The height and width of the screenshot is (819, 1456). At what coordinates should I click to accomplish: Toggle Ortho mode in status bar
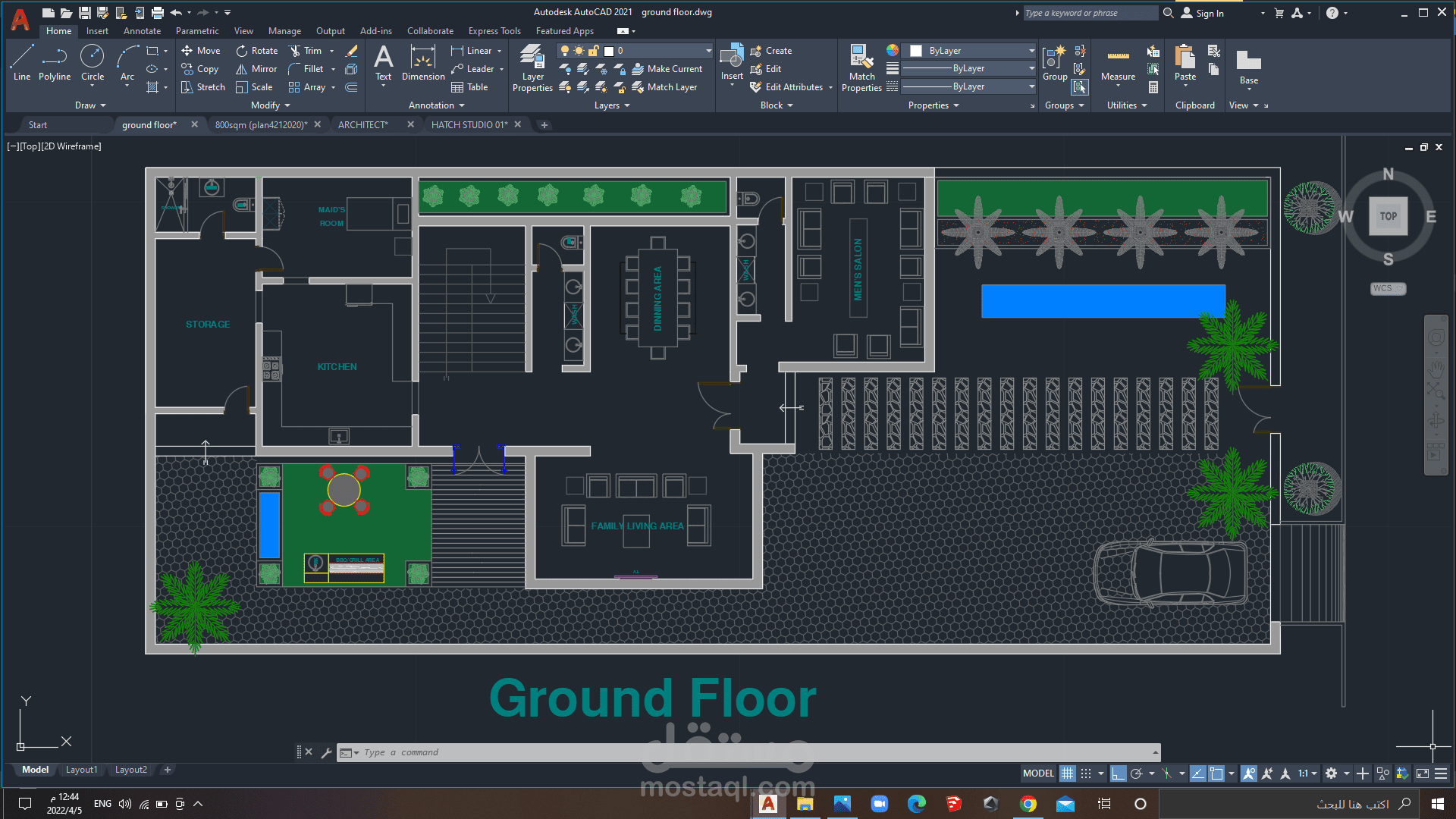1118,773
